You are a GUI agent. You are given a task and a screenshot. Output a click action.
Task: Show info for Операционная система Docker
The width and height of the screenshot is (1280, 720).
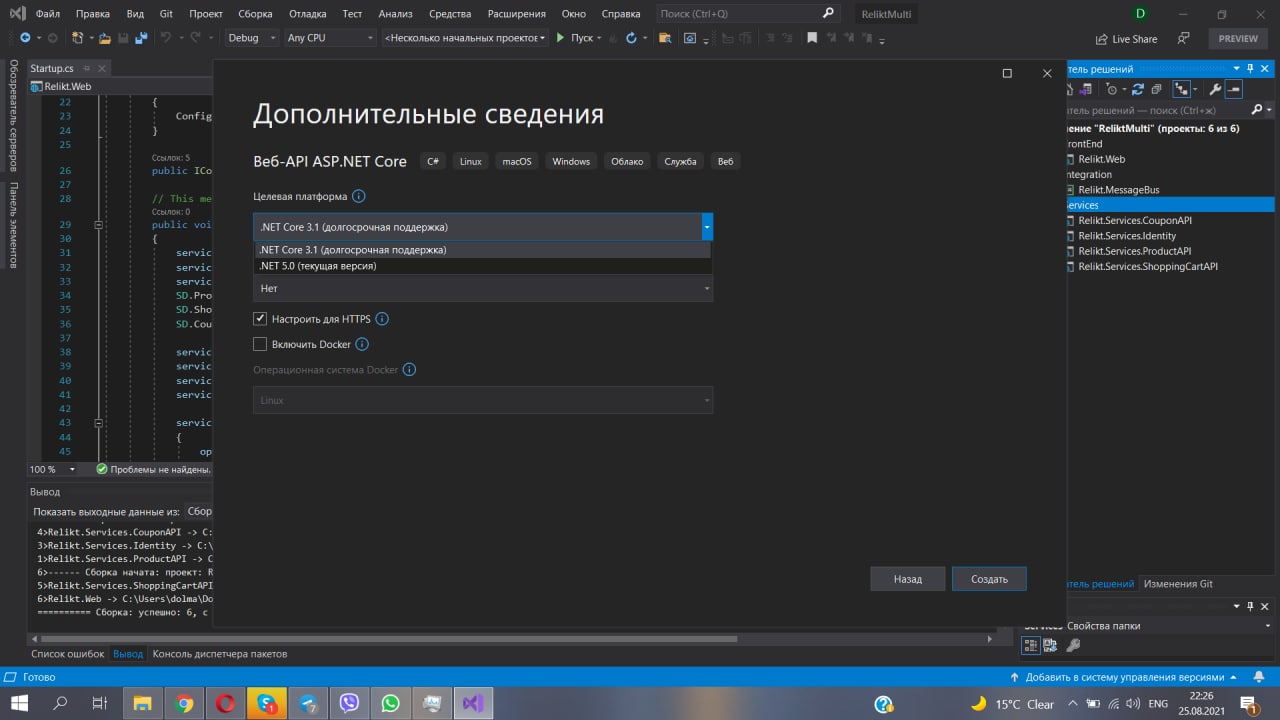point(409,370)
